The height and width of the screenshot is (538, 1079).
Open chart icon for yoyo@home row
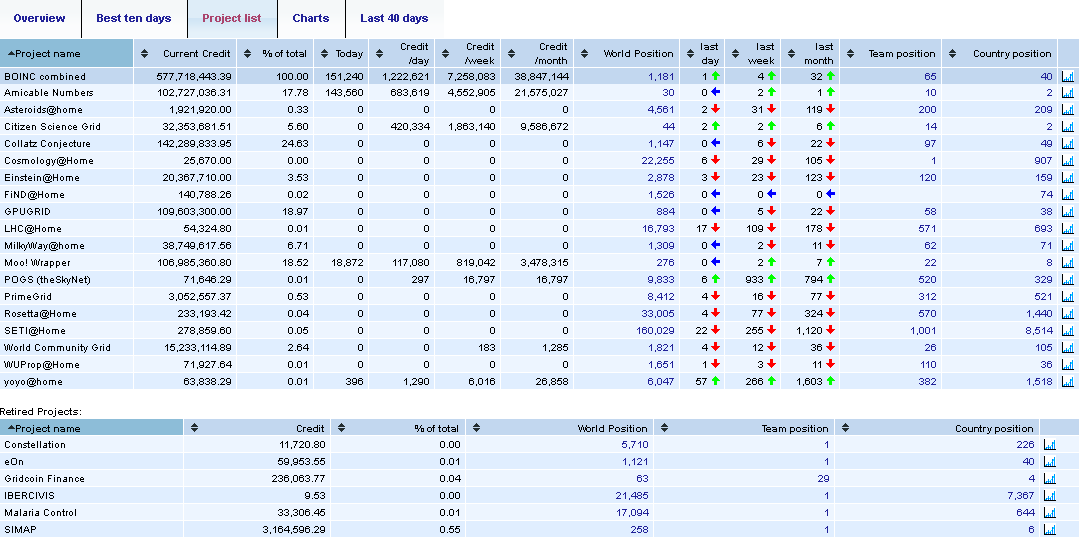pyautogui.click(x=1067, y=381)
